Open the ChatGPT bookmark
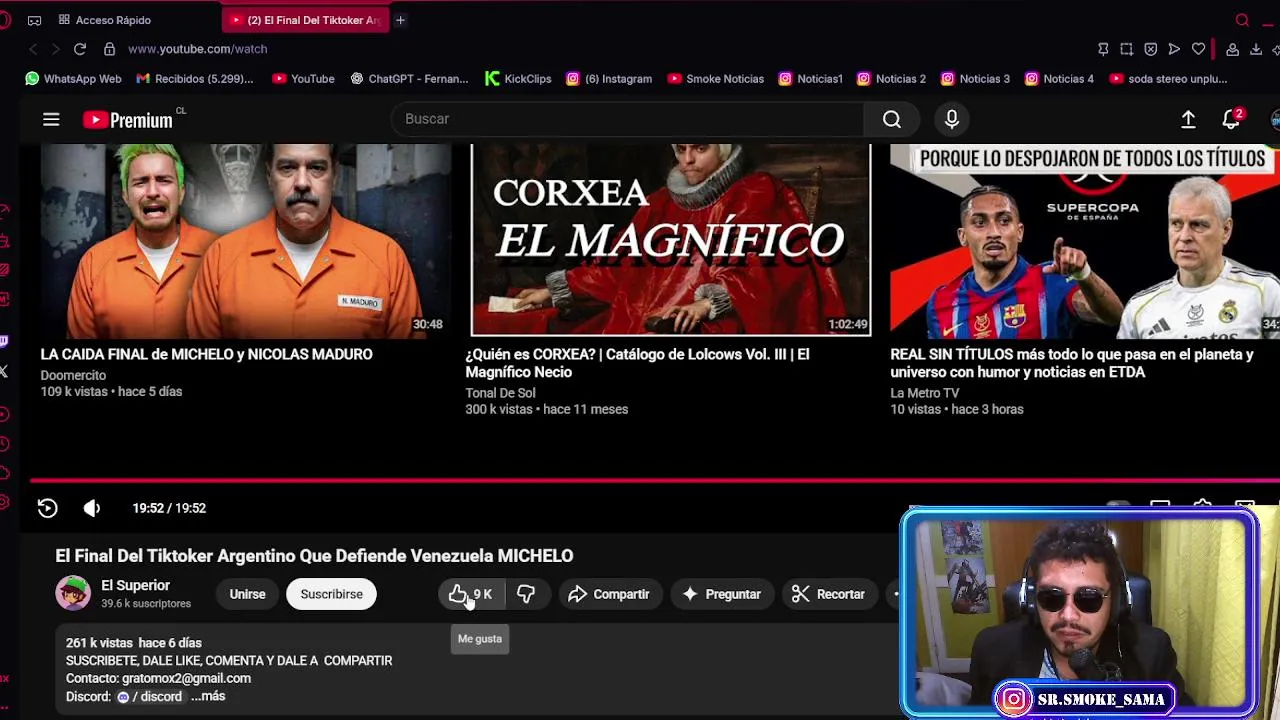The width and height of the screenshot is (1280, 720). (x=409, y=78)
